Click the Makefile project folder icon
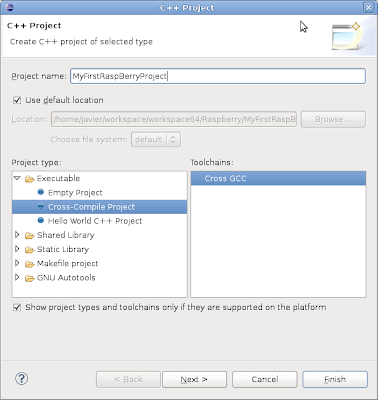 coord(30,264)
